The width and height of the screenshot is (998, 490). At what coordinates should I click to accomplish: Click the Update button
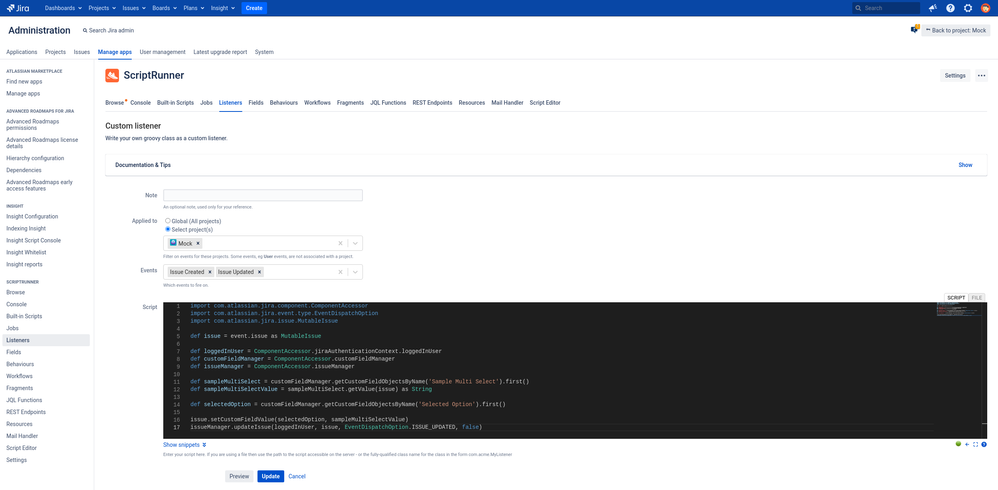271,476
